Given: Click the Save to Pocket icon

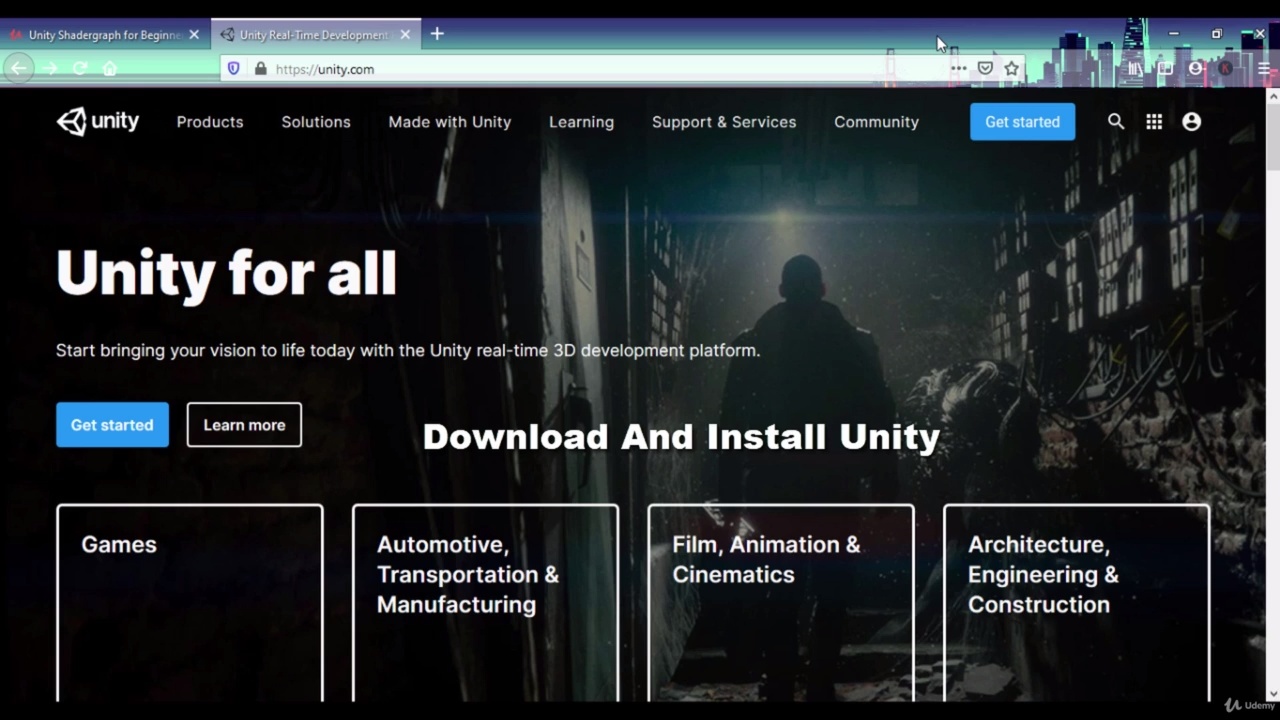Looking at the screenshot, I should coord(985,69).
